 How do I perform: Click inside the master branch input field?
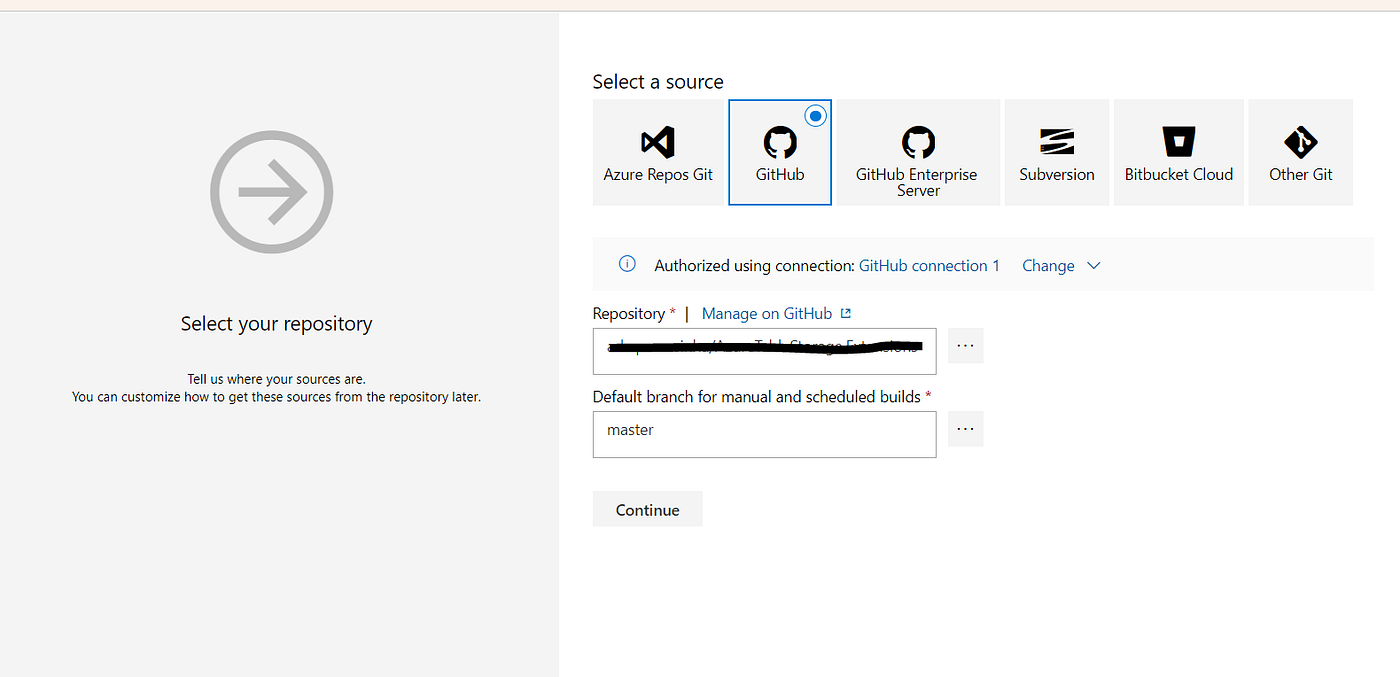click(764, 434)
